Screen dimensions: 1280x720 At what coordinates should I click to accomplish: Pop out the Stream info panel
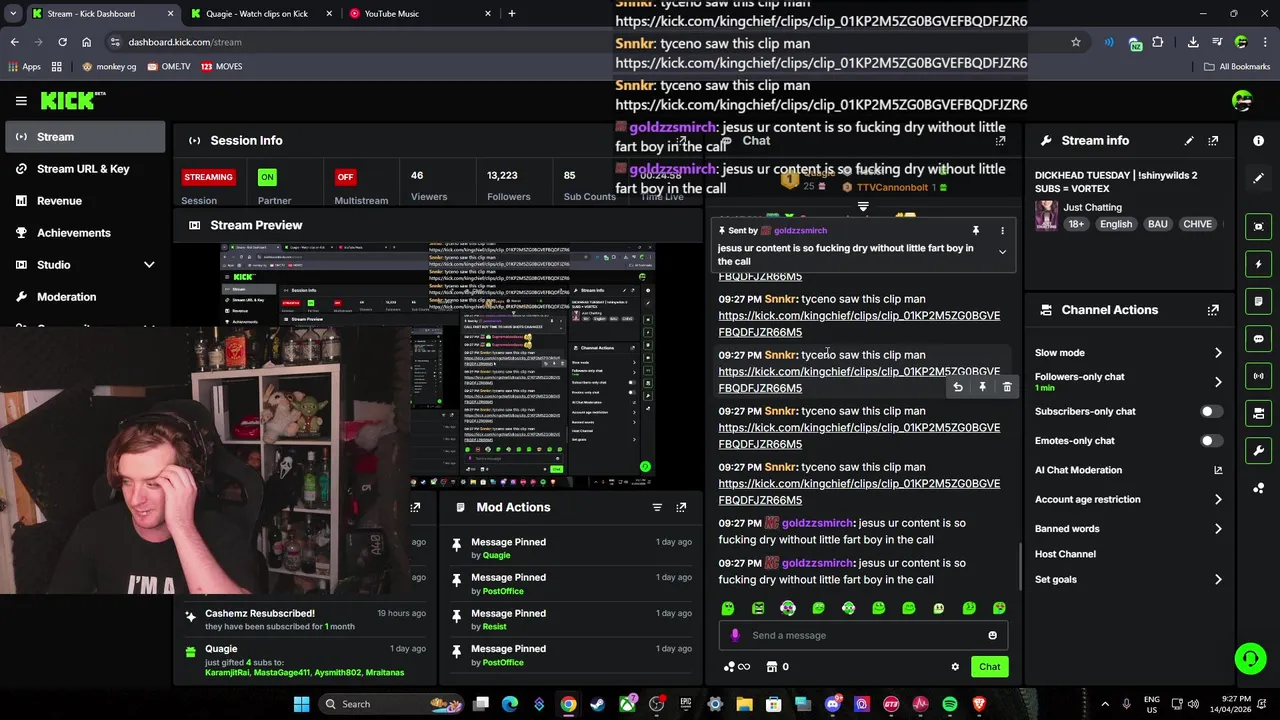(1213, 141)
